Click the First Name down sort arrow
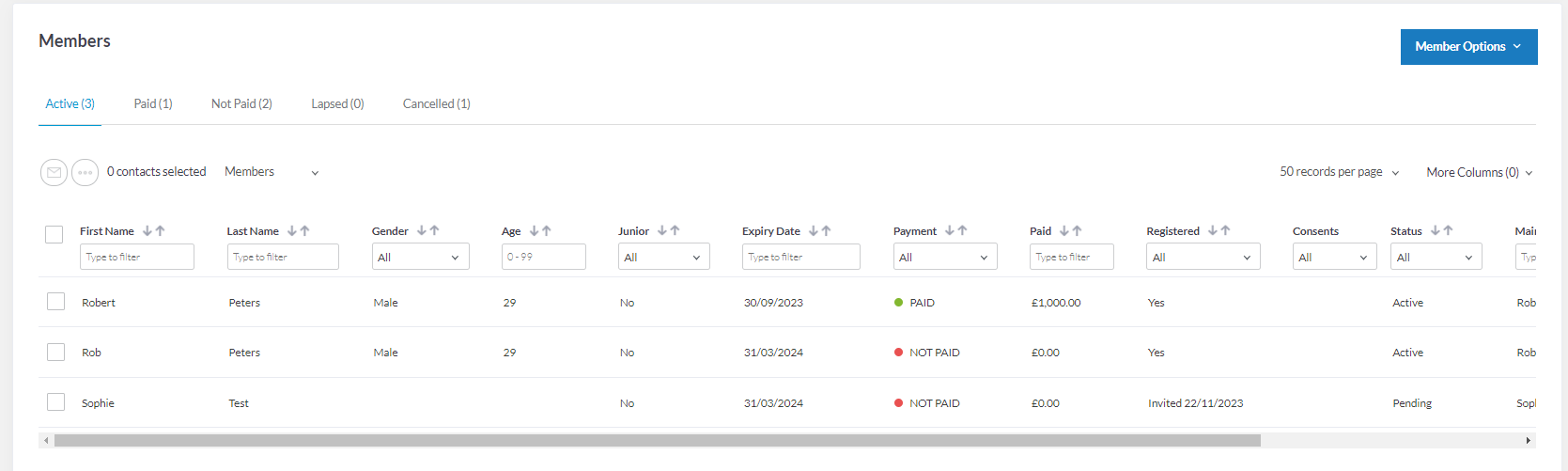This screenshot has width=1568, height=471. tap(147, 230)
